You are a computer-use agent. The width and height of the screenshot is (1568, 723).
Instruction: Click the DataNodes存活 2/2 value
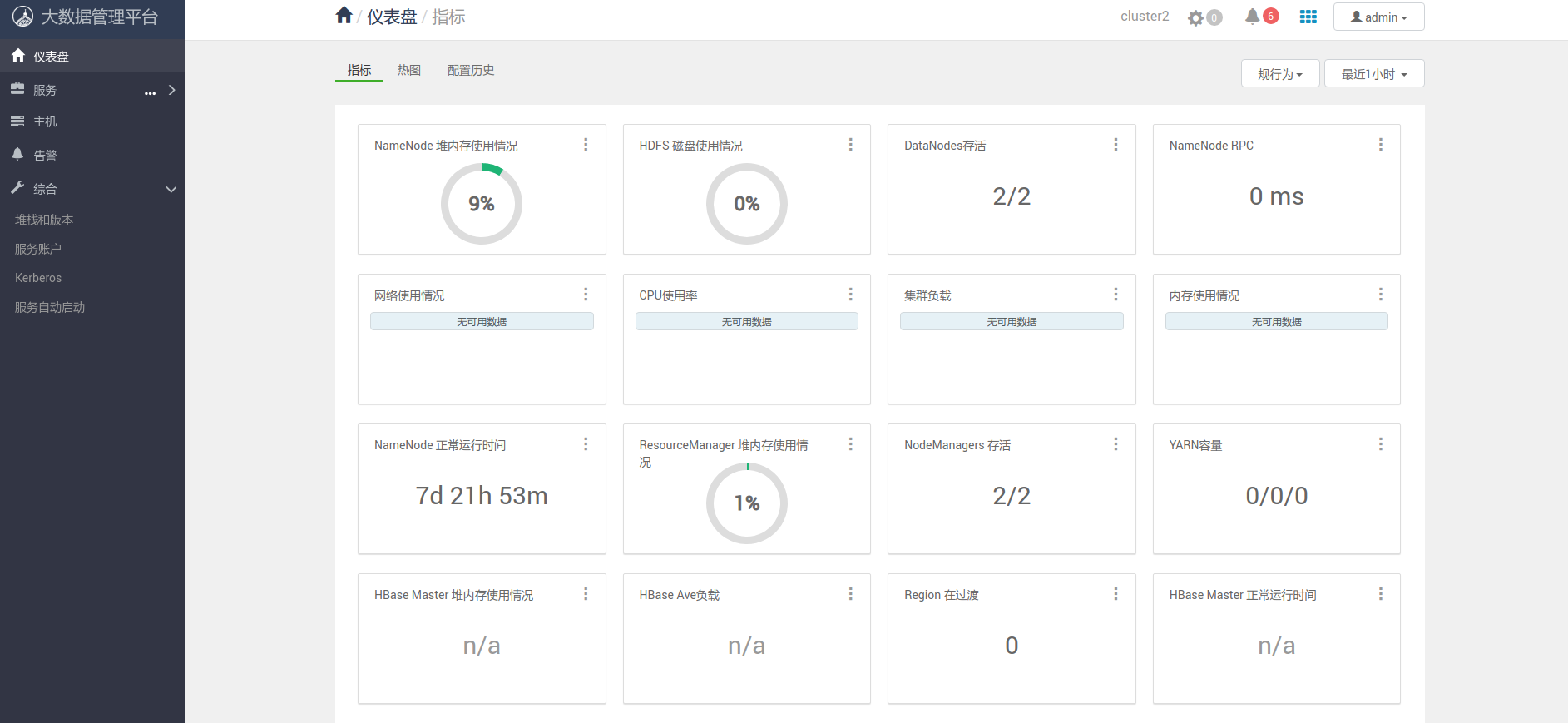1012,196
